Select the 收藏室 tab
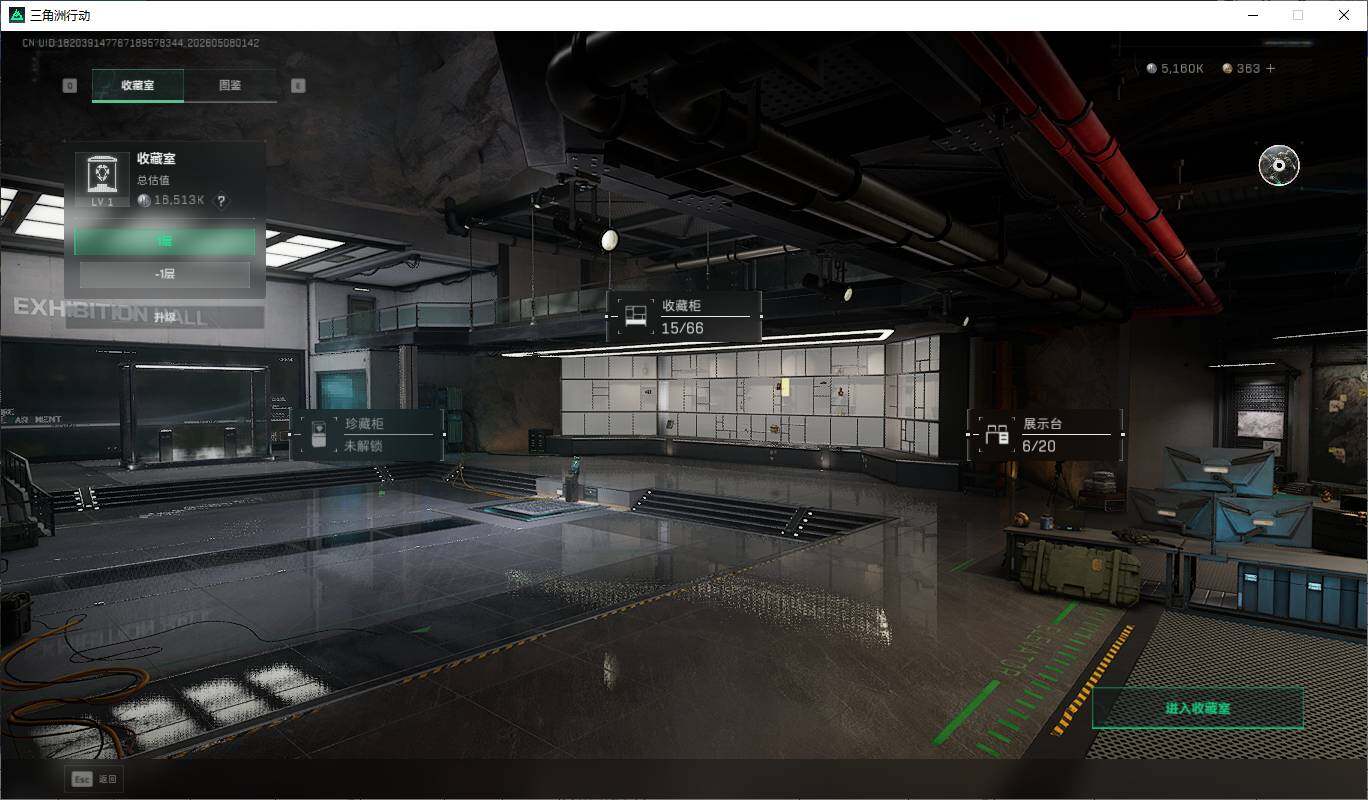1368x800 pixels. click(x=138, y=85)
